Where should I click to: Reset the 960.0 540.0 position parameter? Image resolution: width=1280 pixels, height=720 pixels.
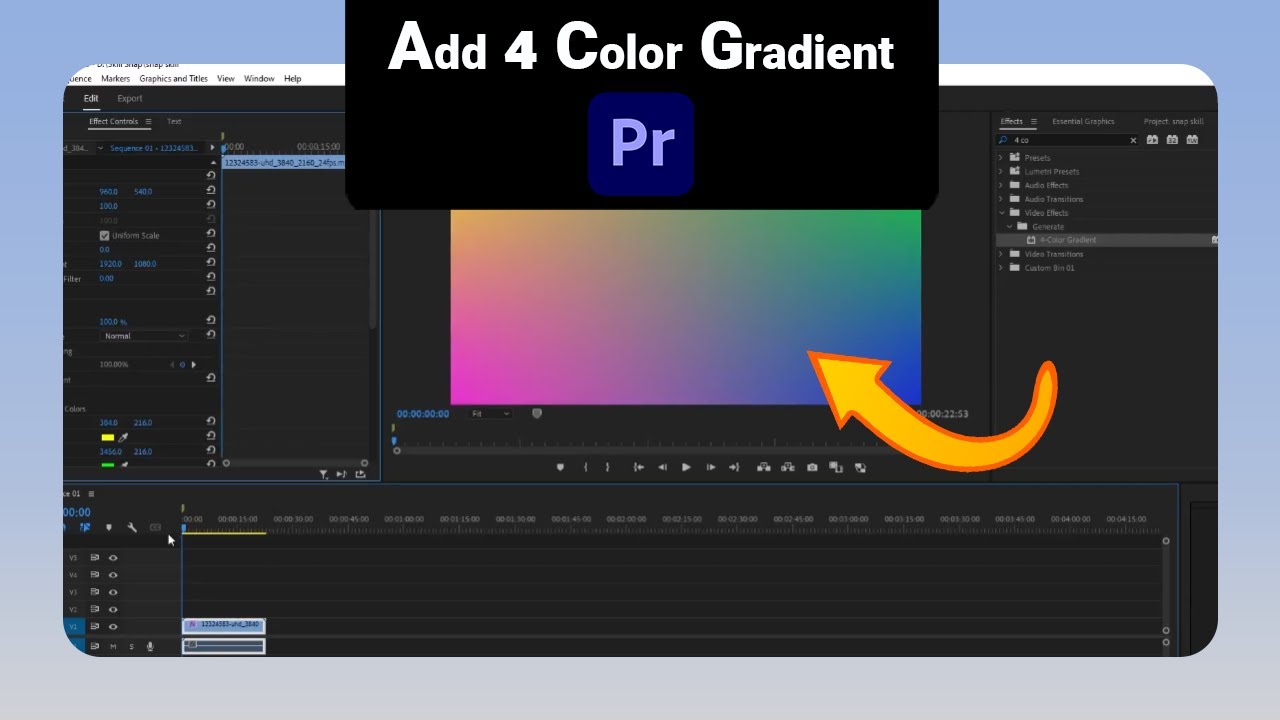pyautogui.click(x=210, y=191)
